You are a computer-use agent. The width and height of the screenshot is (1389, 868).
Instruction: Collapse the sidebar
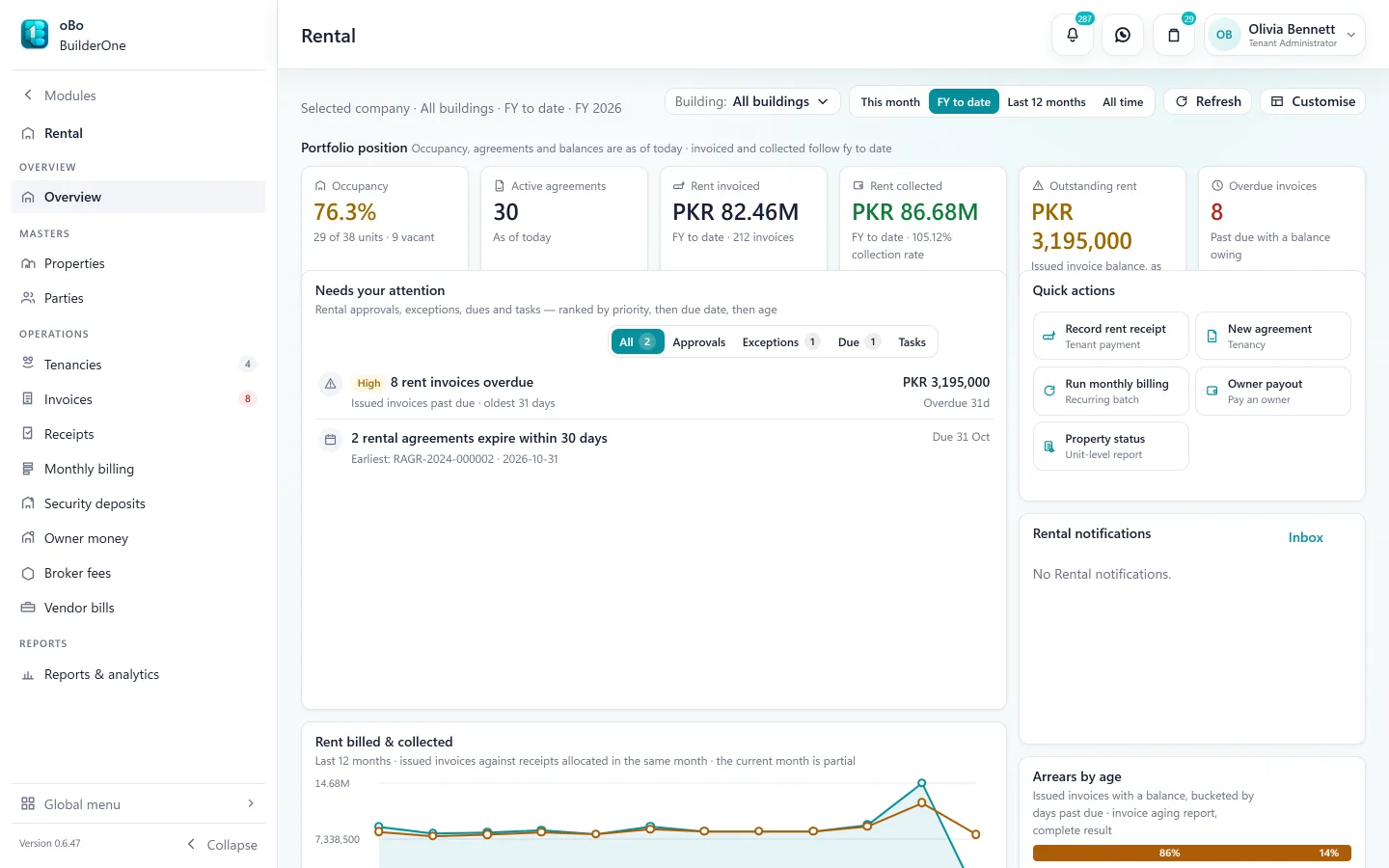pyautogui.click(x=222, y=844)
